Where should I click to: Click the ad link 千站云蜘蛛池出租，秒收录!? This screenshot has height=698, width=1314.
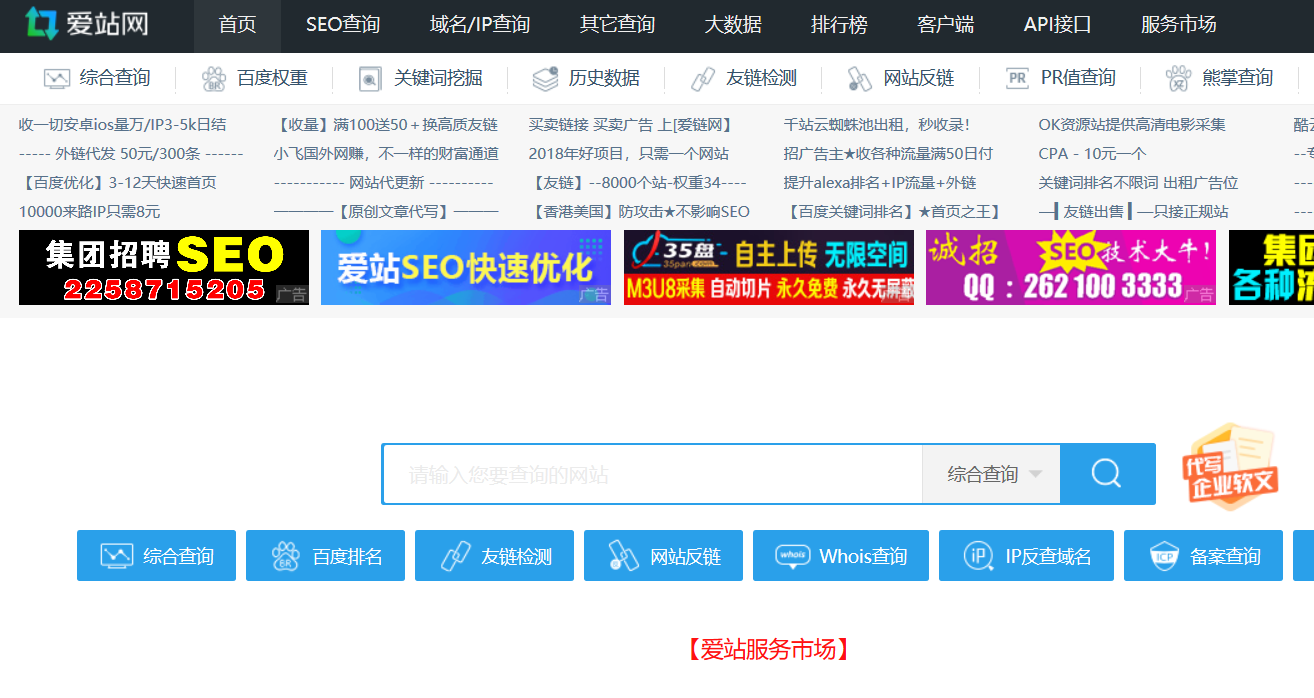[x=877, y=125]
